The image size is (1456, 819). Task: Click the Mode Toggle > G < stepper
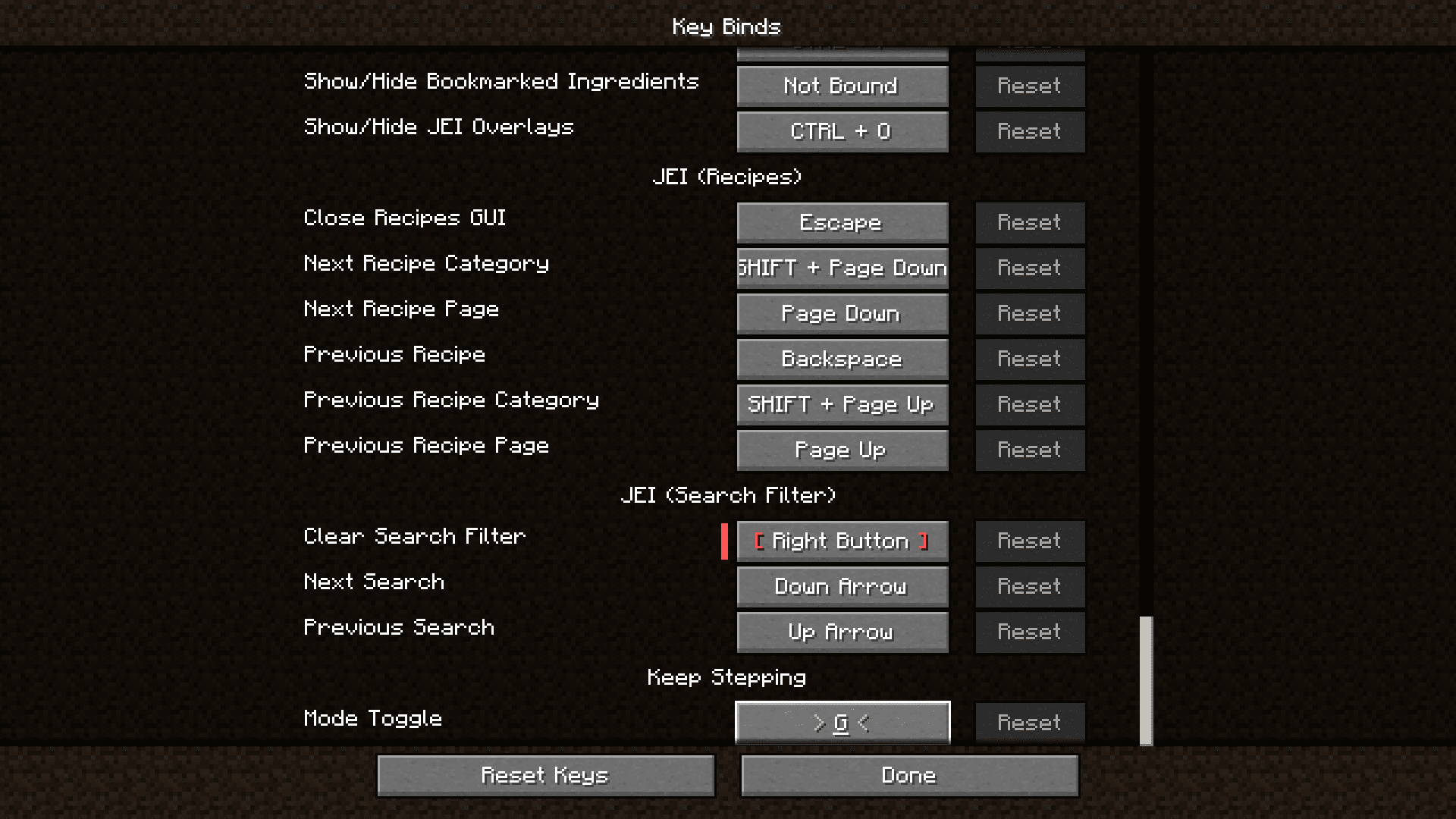coord(842,722)
